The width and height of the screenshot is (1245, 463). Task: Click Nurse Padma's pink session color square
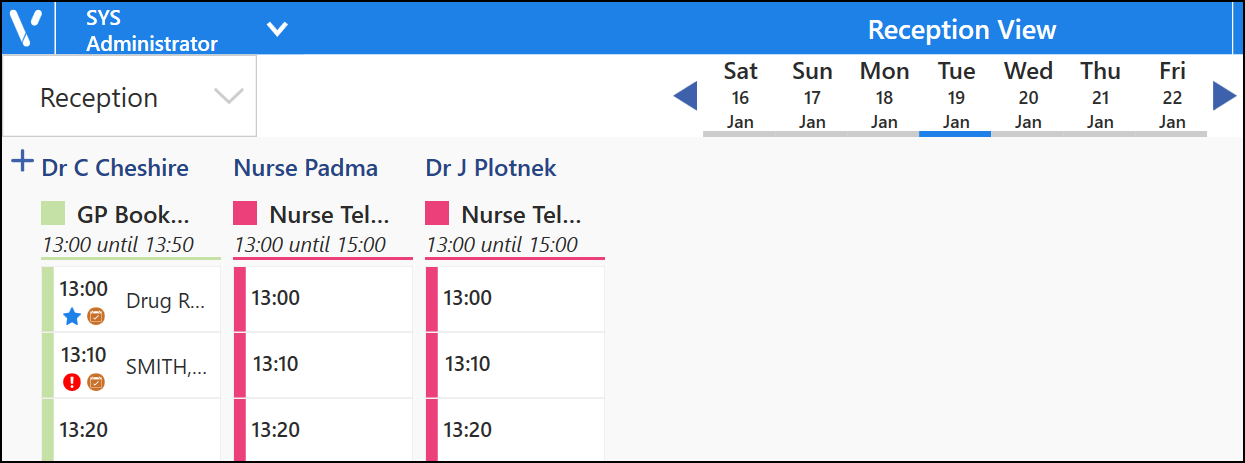(245, 214)
